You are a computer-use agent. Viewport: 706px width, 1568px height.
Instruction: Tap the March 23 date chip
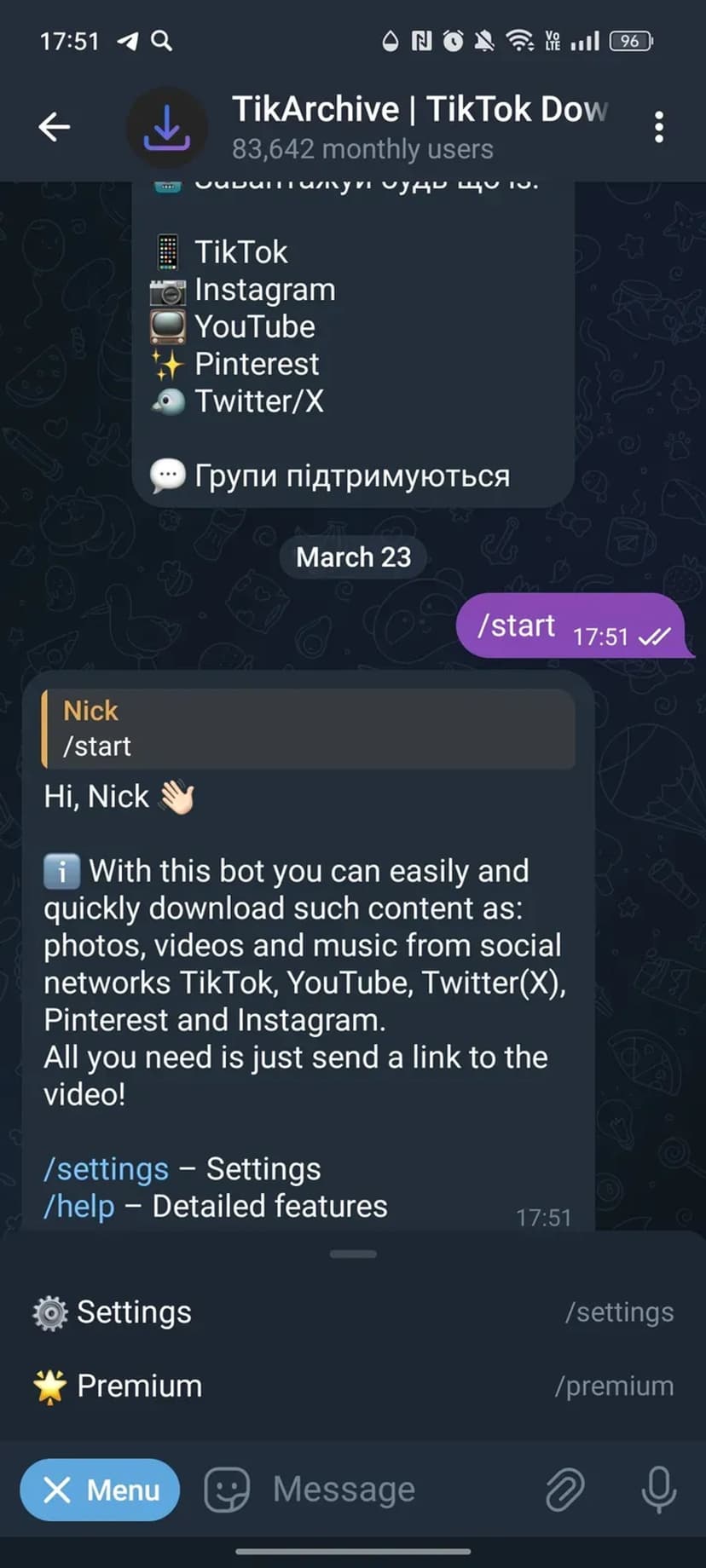[x=353, y=557]
